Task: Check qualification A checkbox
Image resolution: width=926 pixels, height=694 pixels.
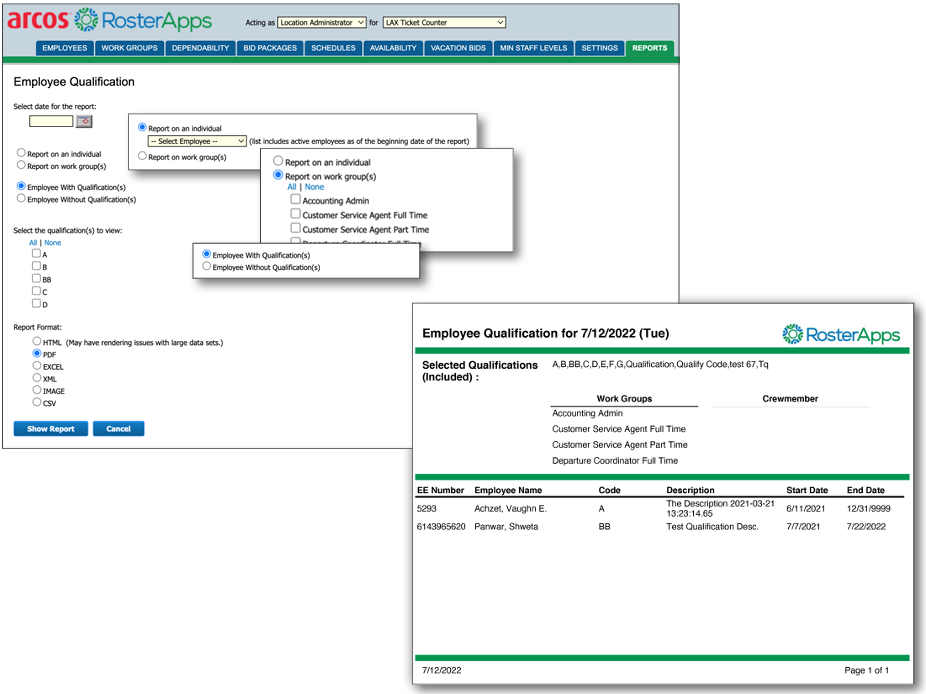Action: [x=37, y=253]
